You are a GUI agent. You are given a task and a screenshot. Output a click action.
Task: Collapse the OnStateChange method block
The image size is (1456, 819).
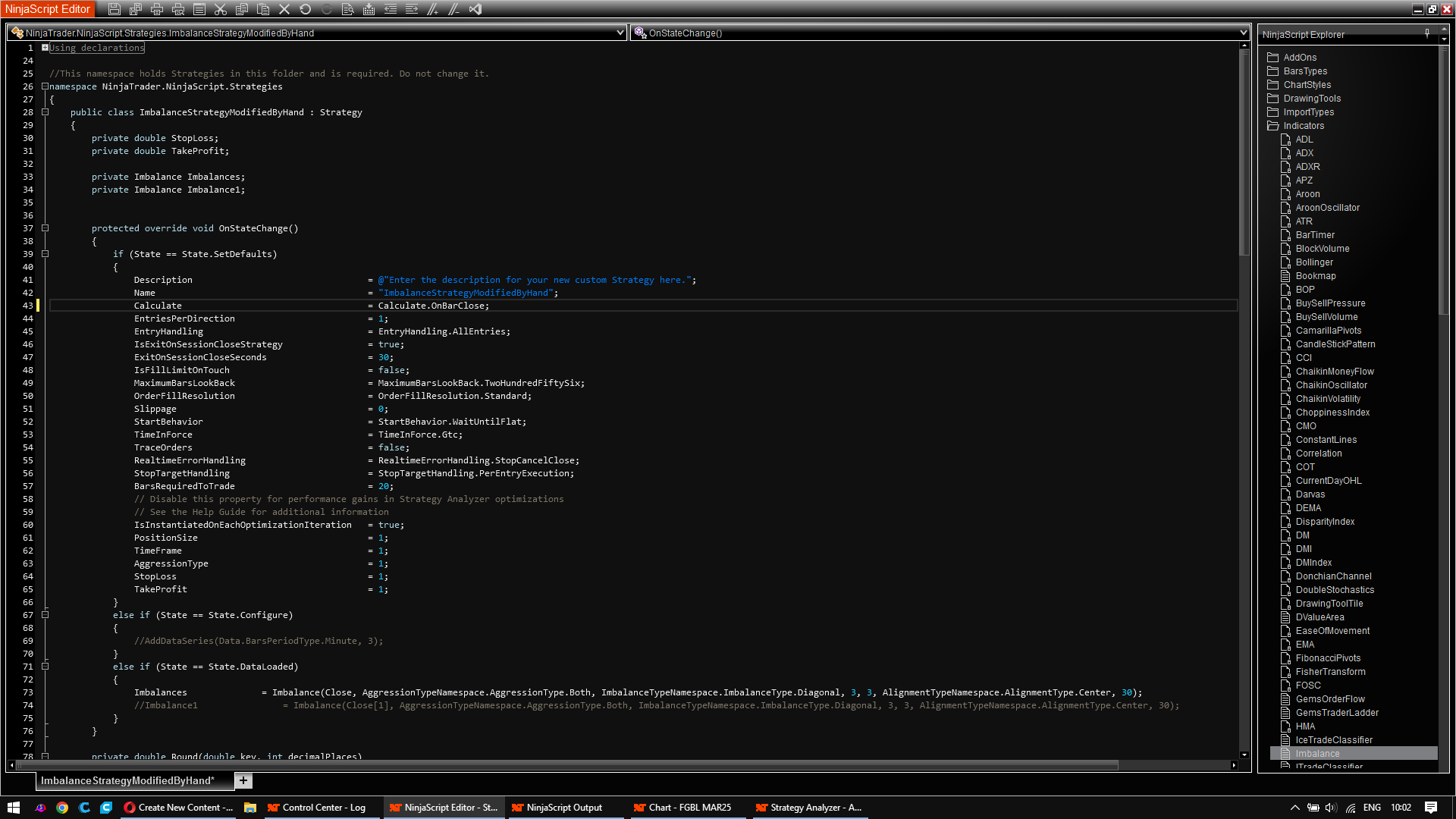[x=45, y=228]
